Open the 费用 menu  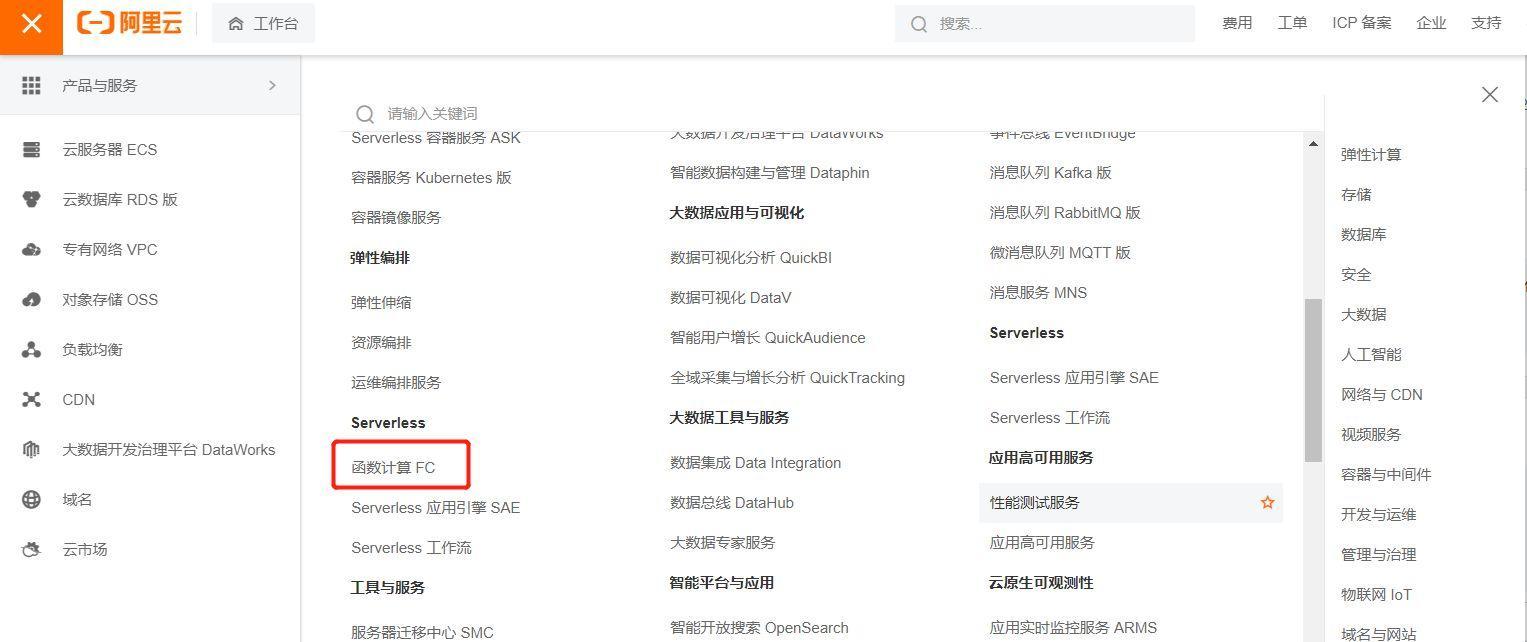(x=1237, y=23)
